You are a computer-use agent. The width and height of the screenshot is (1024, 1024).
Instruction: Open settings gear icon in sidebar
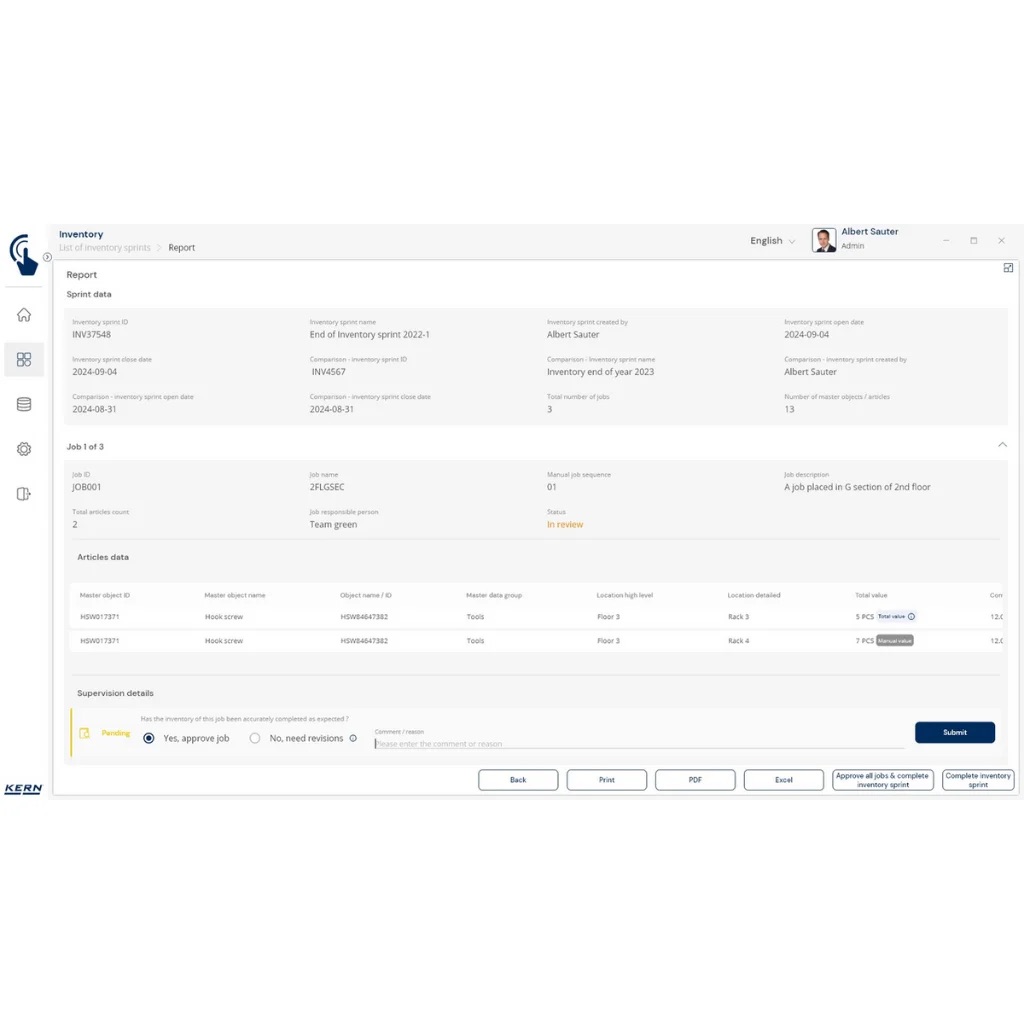coord(24,449)
